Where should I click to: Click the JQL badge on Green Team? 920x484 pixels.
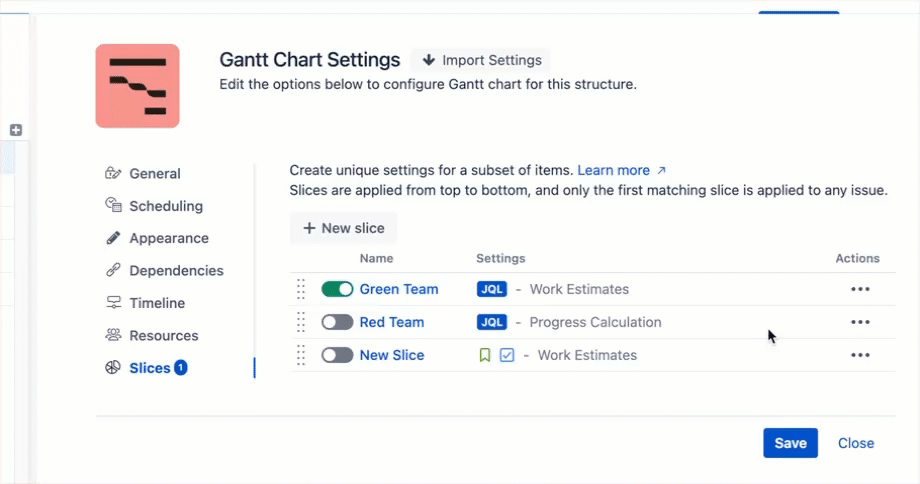tap(492, 290)
